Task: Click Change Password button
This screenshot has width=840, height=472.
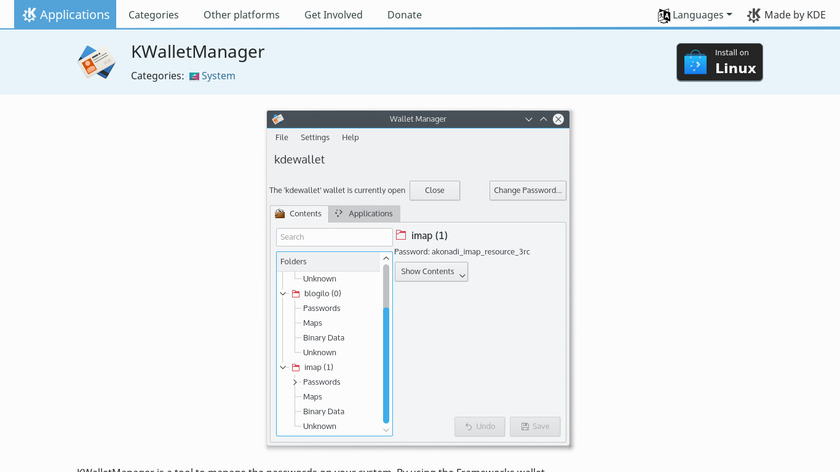Action: tap(528, 190)
